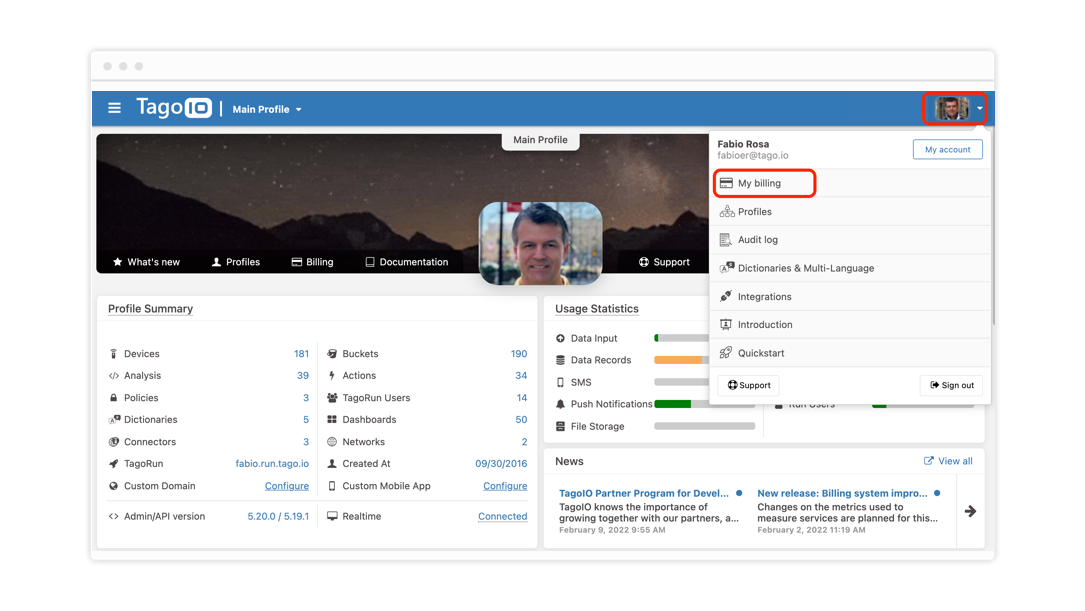
Task: Open TagoIO Partner Program news article
Action: pos(644,493)
